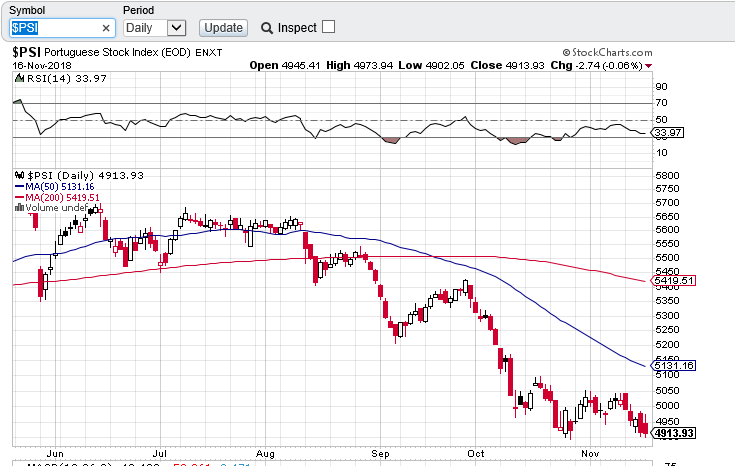The height and width of the screenshot is (466, 735).
Task: Clear the symbol field with the X icon
Action: (106, 29)
